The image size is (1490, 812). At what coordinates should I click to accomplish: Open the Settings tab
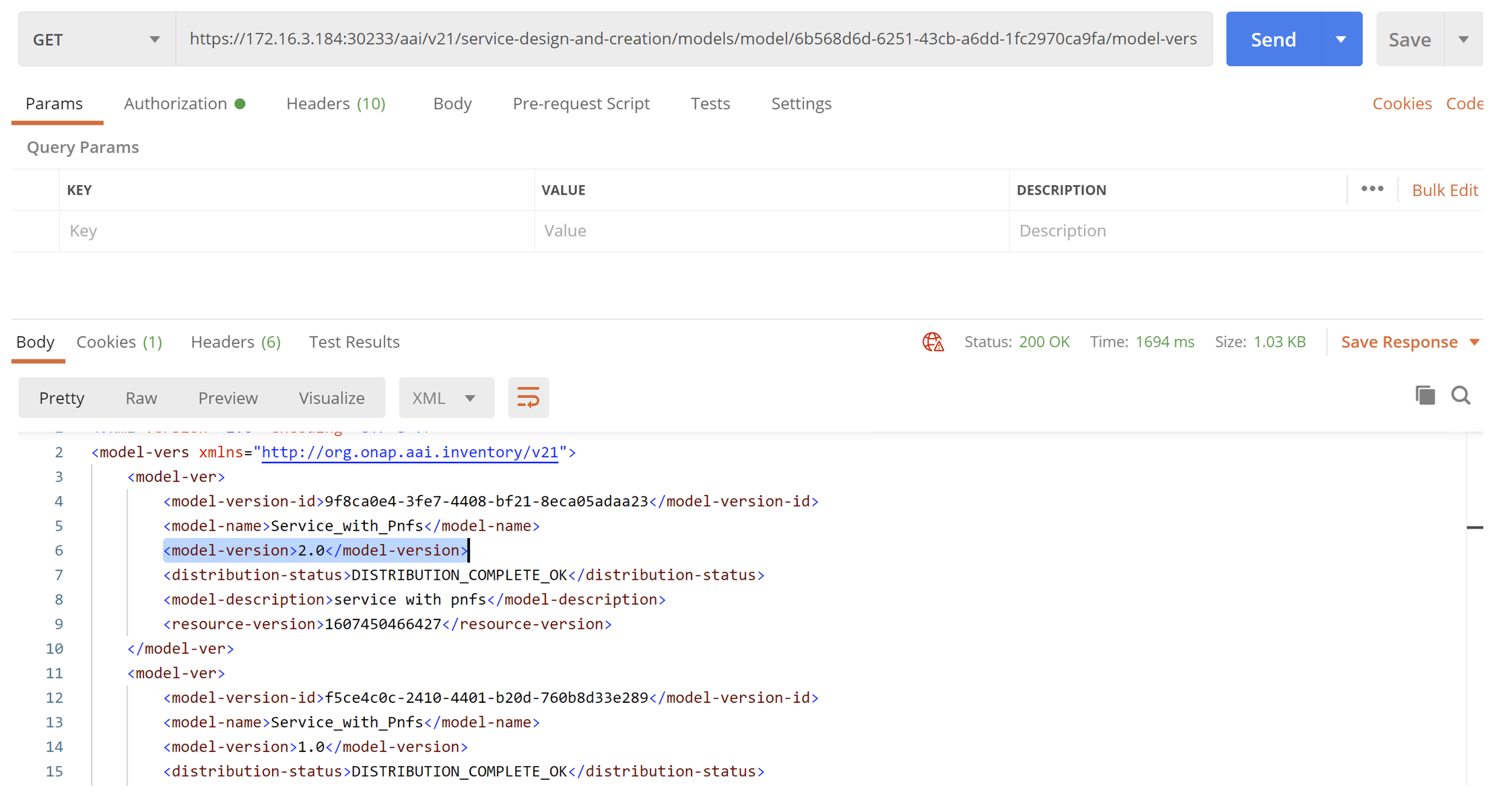[x=801, y=104]
